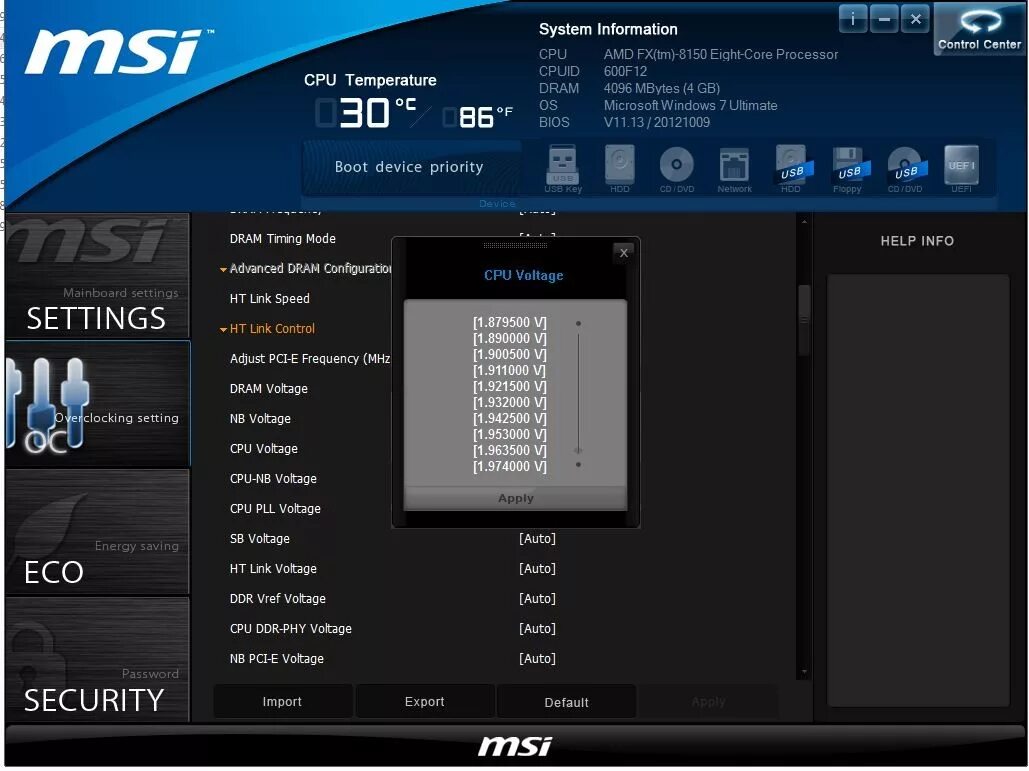Image resolution: width=1029 pixels, height=771 pixels.
Task: Click the Export button
Action: coord(425,701)
